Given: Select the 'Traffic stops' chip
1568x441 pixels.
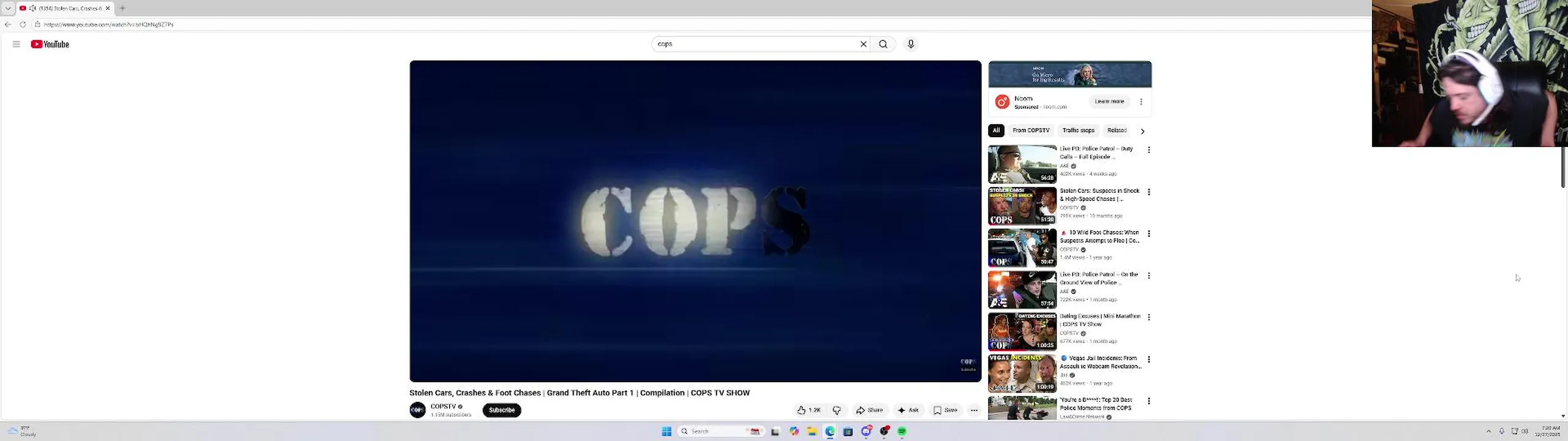Looking at the screenshot, I should pyautogui.click(x=1078, y=130).
